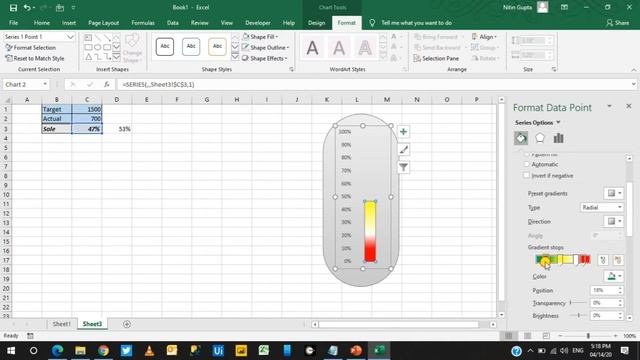Adjust the Transparency slider
This screenshot has height=360, width=640.
coord(578,302)
